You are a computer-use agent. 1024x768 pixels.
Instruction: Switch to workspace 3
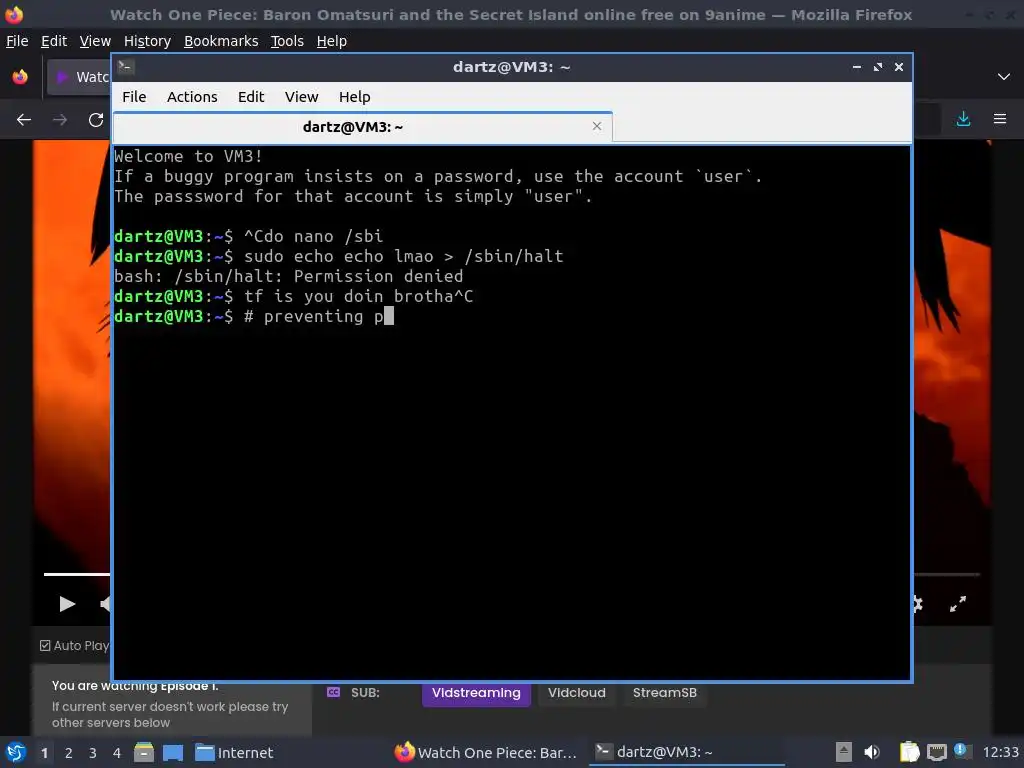[93, 753]
